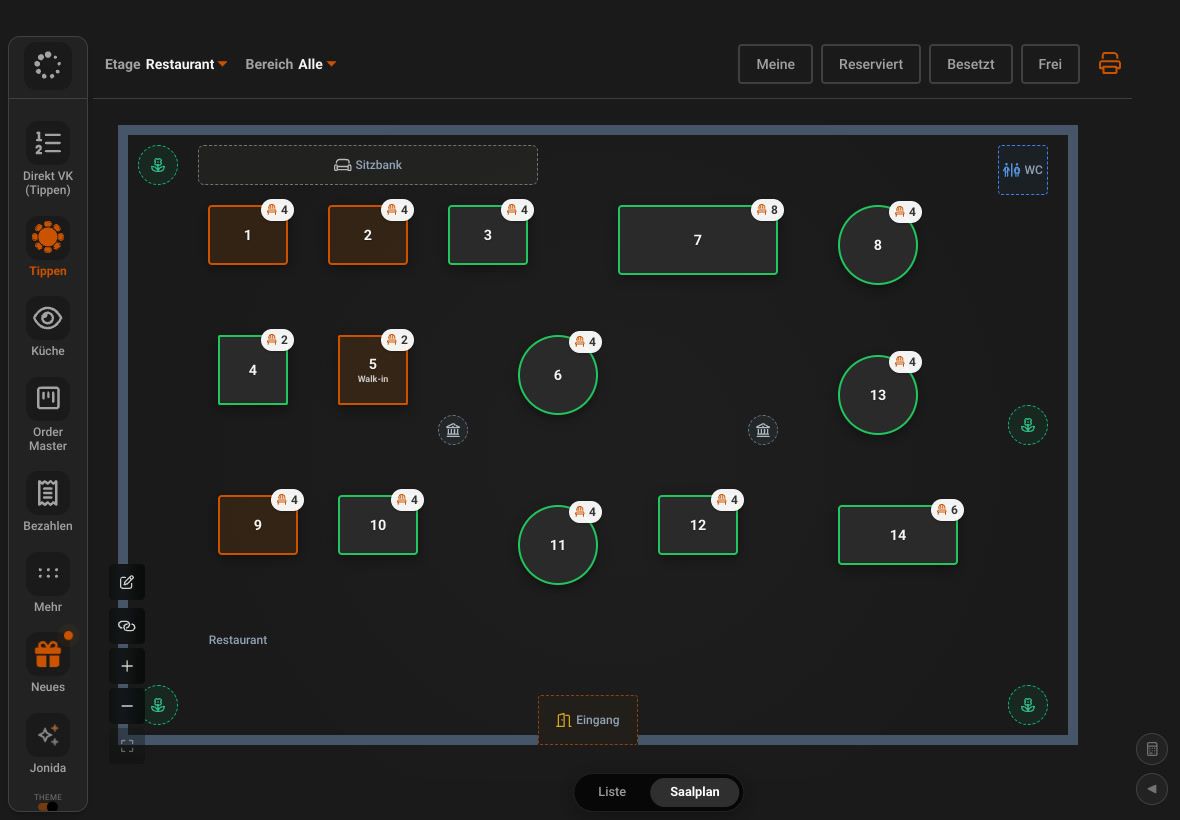
Task: Open the Jonida assistant
Action: pyautogui.click(x=47, y=743)
